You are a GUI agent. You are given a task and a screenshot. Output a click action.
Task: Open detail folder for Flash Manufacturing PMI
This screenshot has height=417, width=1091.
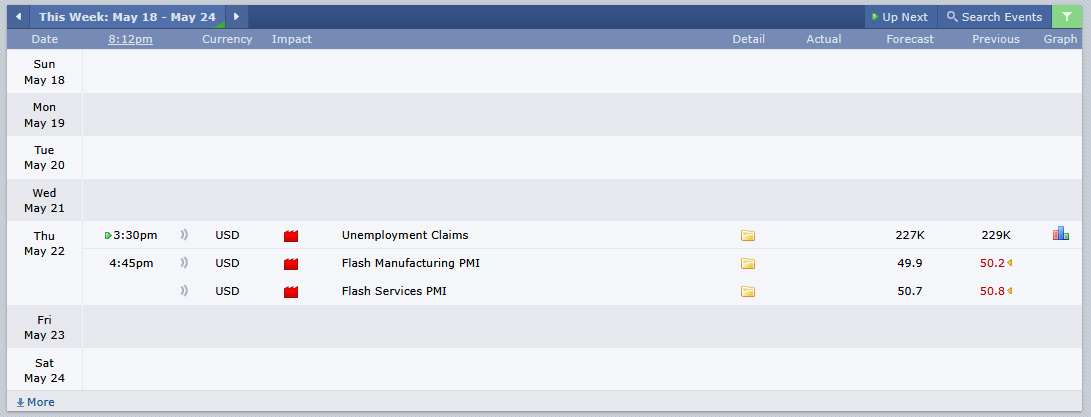point(748,263)
